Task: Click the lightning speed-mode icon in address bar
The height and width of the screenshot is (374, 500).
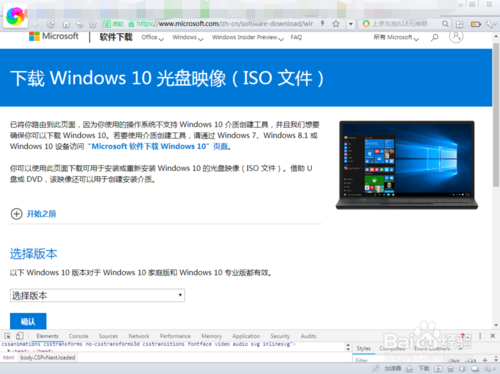Action: click(x=322, y=24)
